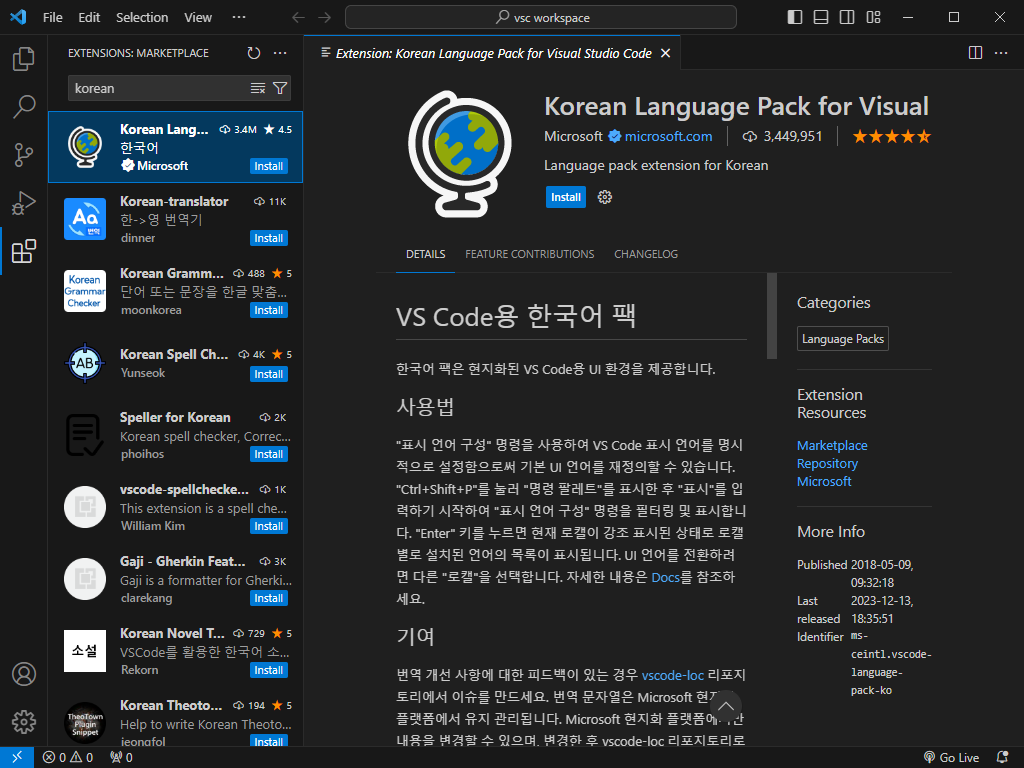Install Korean Grammar Checker by moonkorea
The image size is (1024, 768).
[x=269, y=310]
